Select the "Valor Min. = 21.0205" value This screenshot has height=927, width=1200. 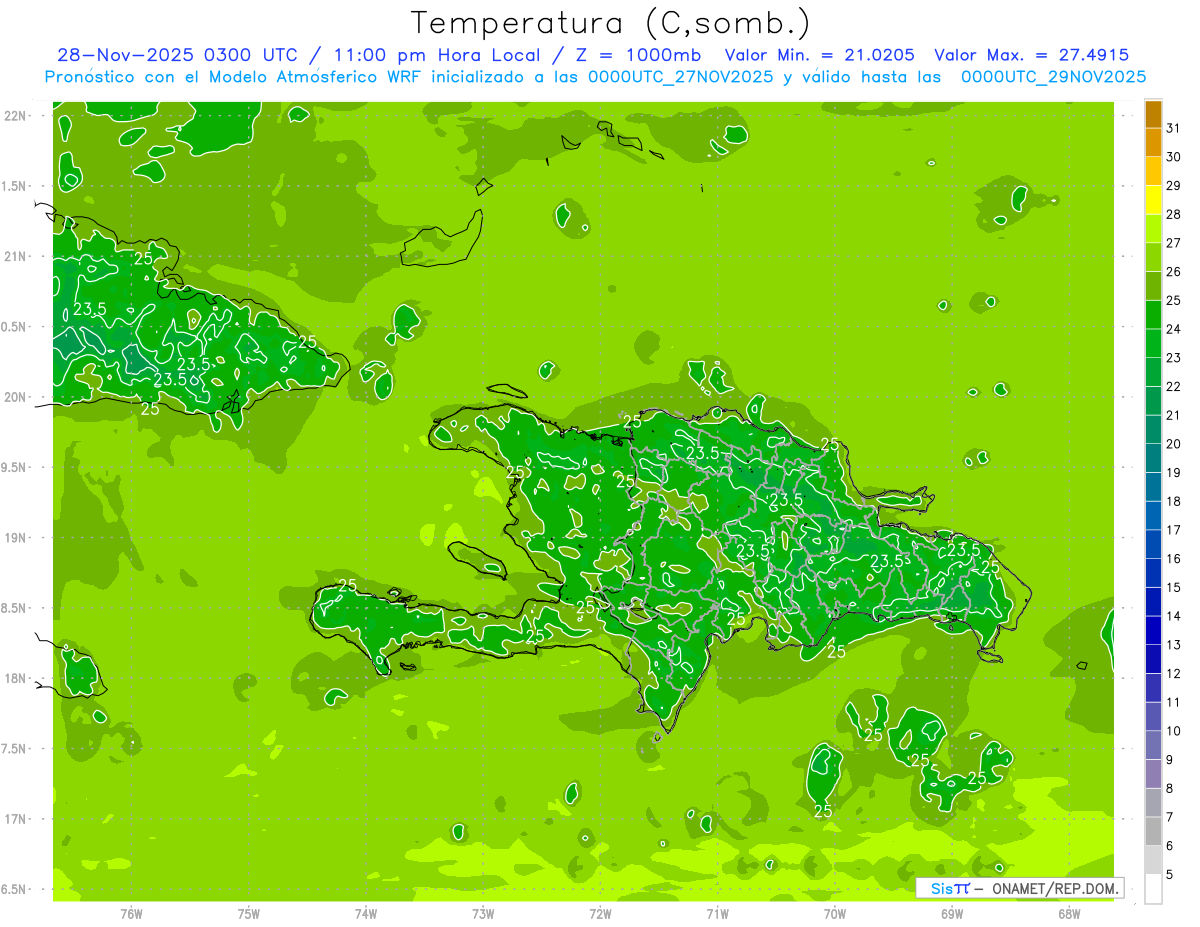click(x=819, y=55)
